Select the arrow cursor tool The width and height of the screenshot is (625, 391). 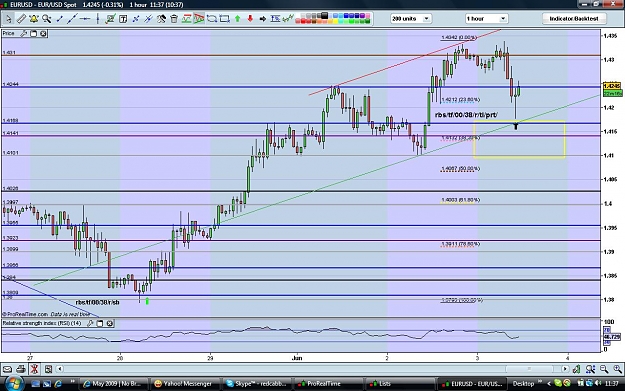(x=8, y=19)
